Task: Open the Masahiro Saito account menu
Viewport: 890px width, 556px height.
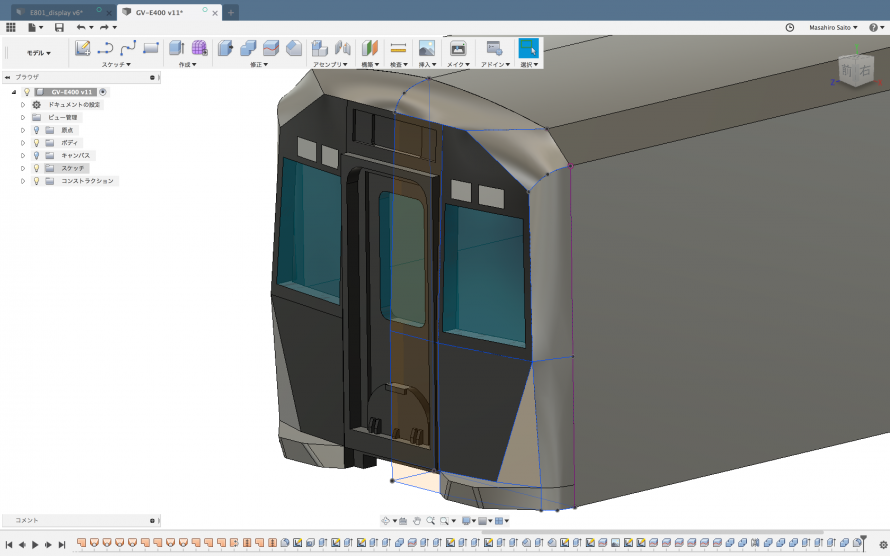Action: [833, 27]
